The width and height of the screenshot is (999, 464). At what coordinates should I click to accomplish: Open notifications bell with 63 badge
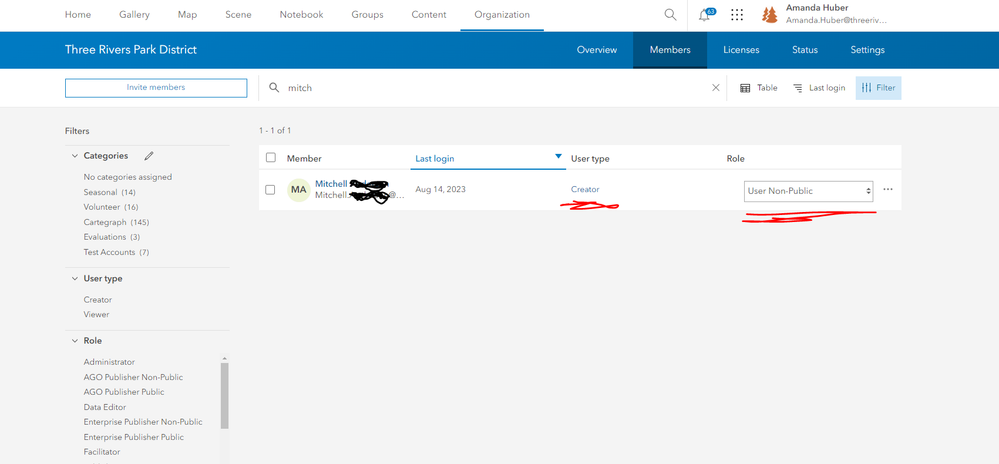[x=706, y=15]
